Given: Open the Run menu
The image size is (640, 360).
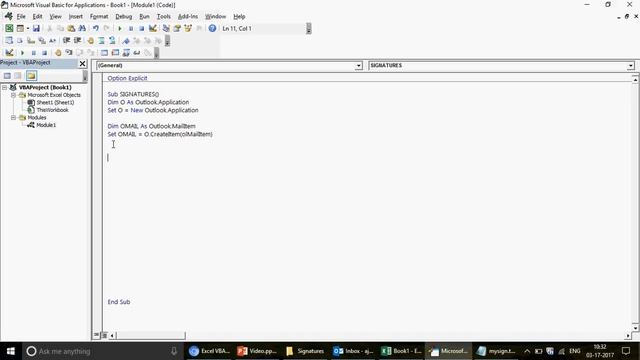Looking at the screenshot, I should [x=144, y=16].
